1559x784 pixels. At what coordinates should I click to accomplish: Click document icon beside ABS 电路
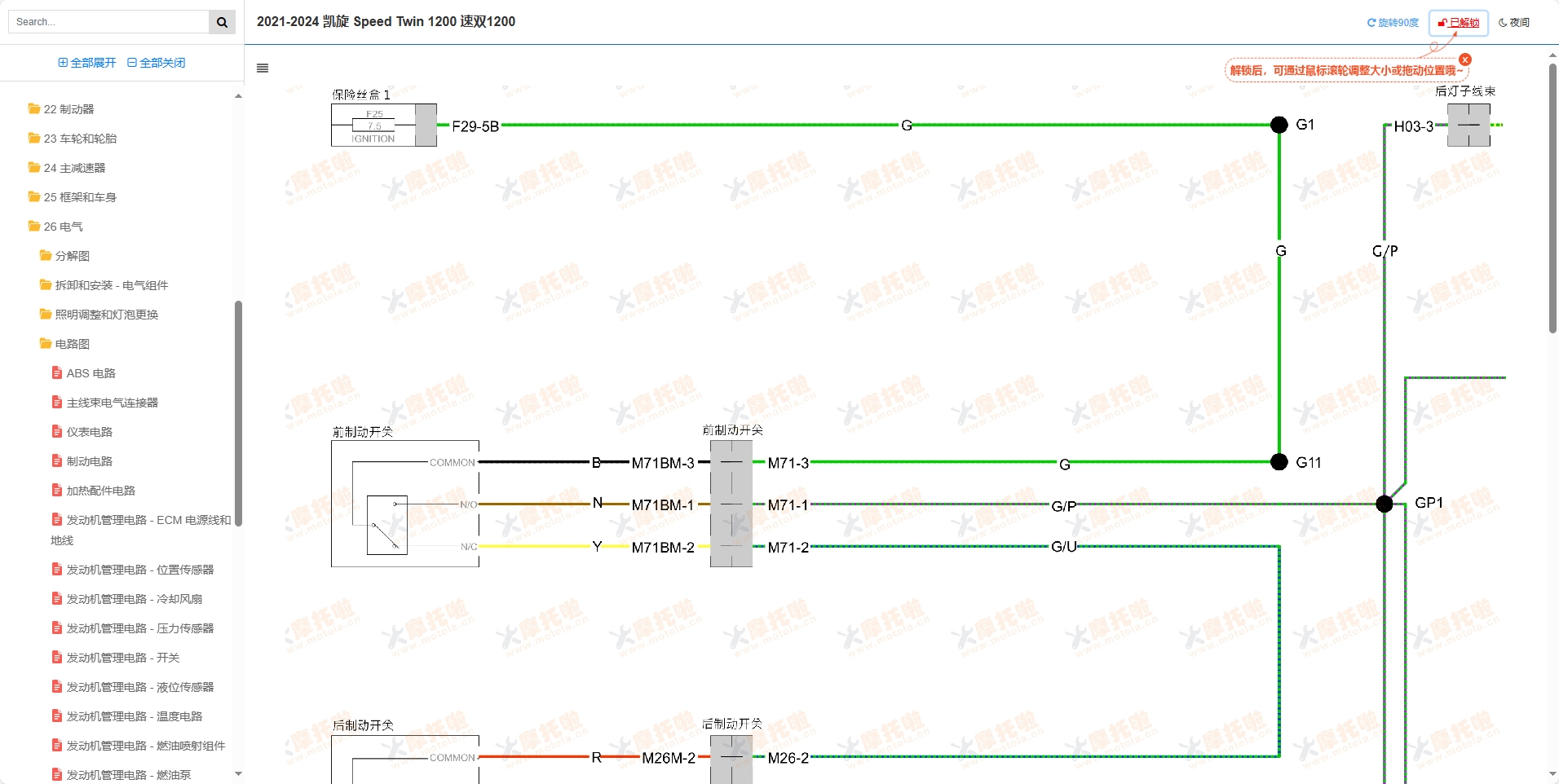56,373
